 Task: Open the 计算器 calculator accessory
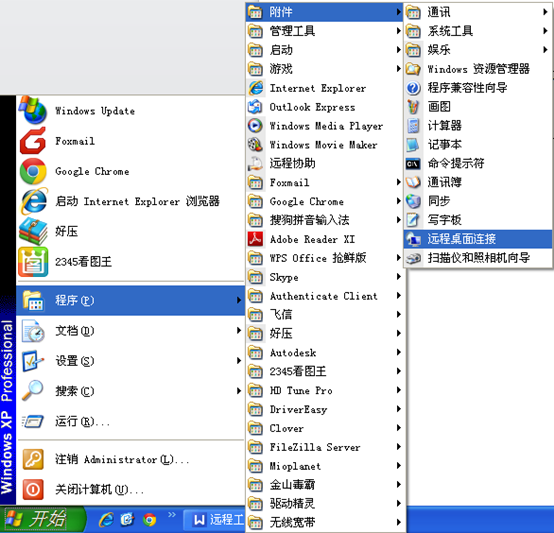point(478,125)
